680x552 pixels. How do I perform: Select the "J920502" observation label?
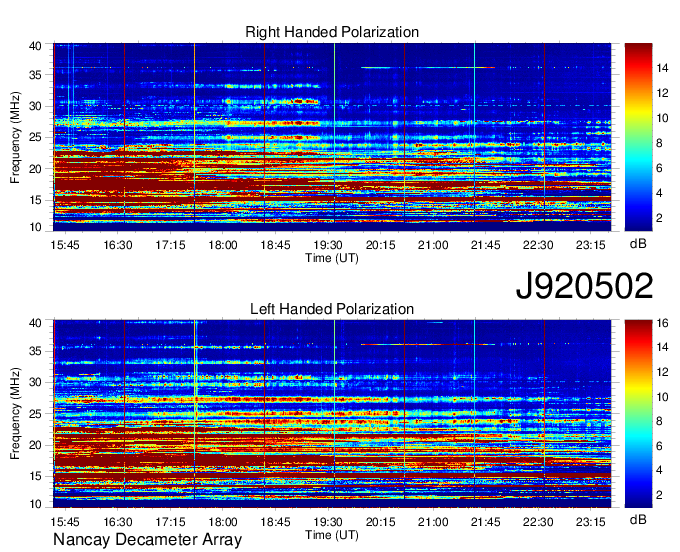(584, 286)
